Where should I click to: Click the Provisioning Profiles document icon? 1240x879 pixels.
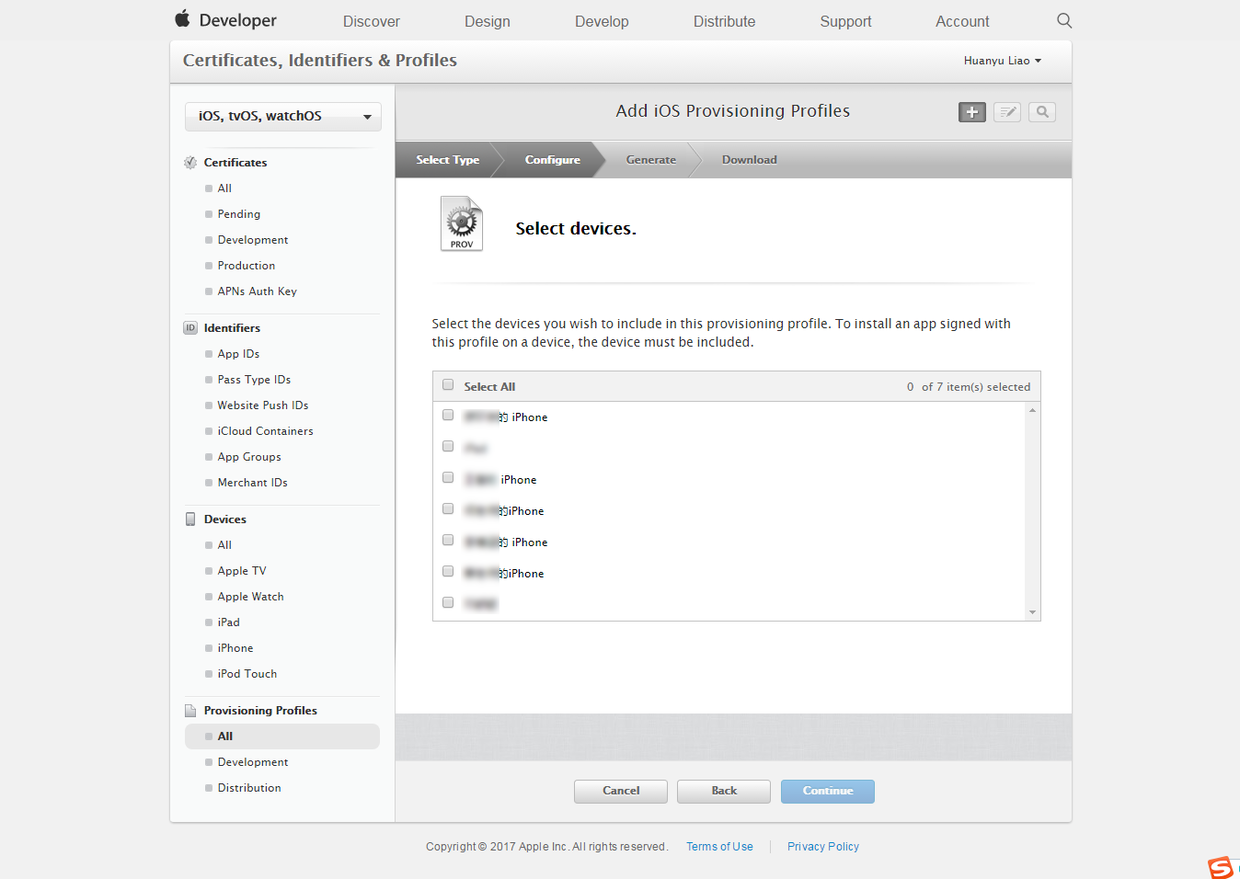click(191, 711)
